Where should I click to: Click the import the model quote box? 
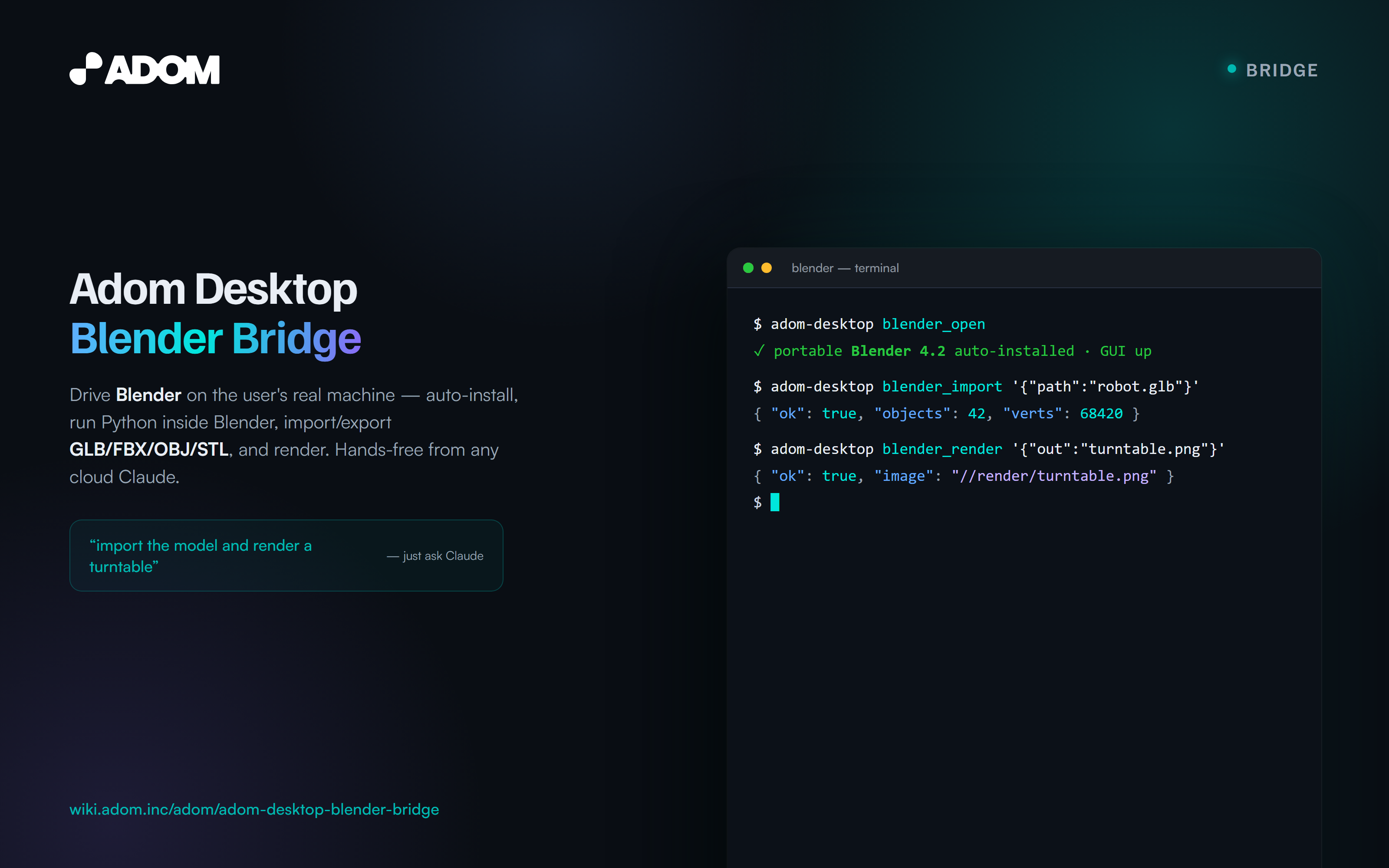pos(286,556)
